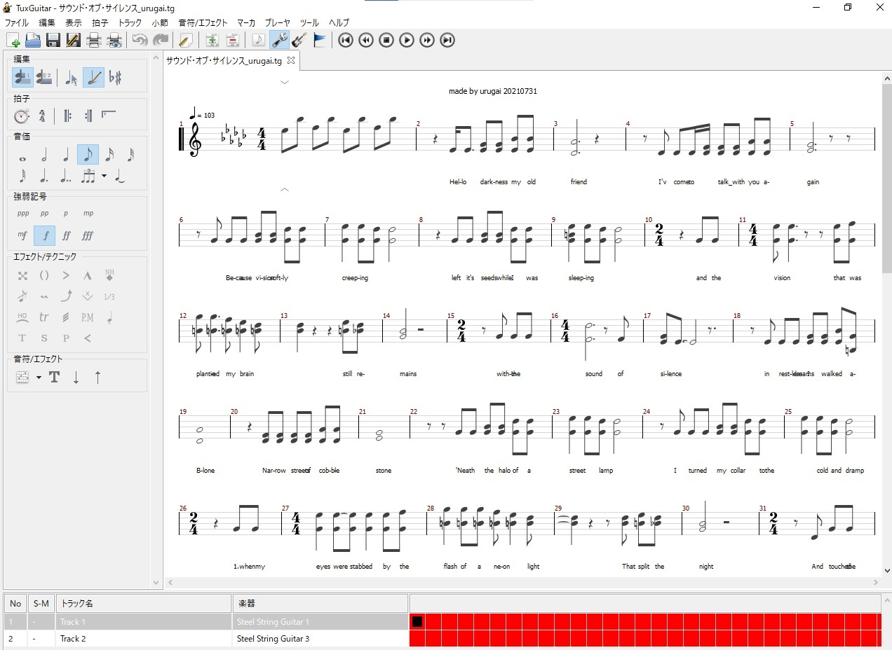Open the tuplet division dropdown arrow
Screen dimensions: 892x664
pyautogui.click(x=104, y=176)
